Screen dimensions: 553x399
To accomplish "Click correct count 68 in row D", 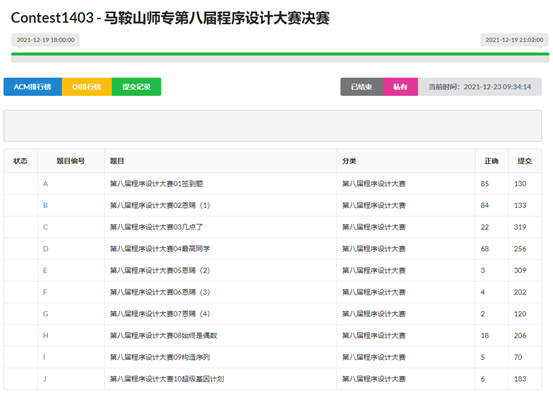I will point(485,249).
